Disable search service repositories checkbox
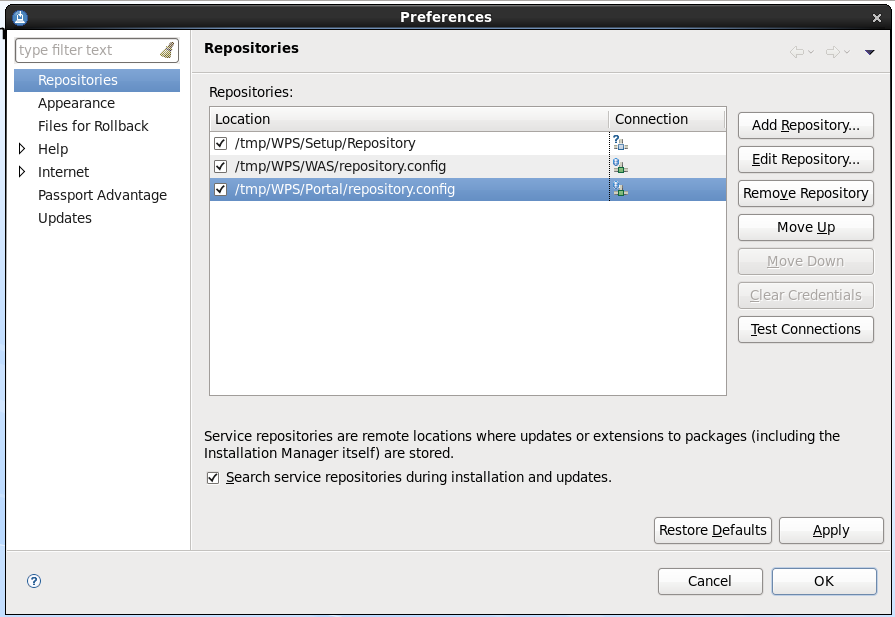This screenshot has width=895, height=617. click(213, 478)
